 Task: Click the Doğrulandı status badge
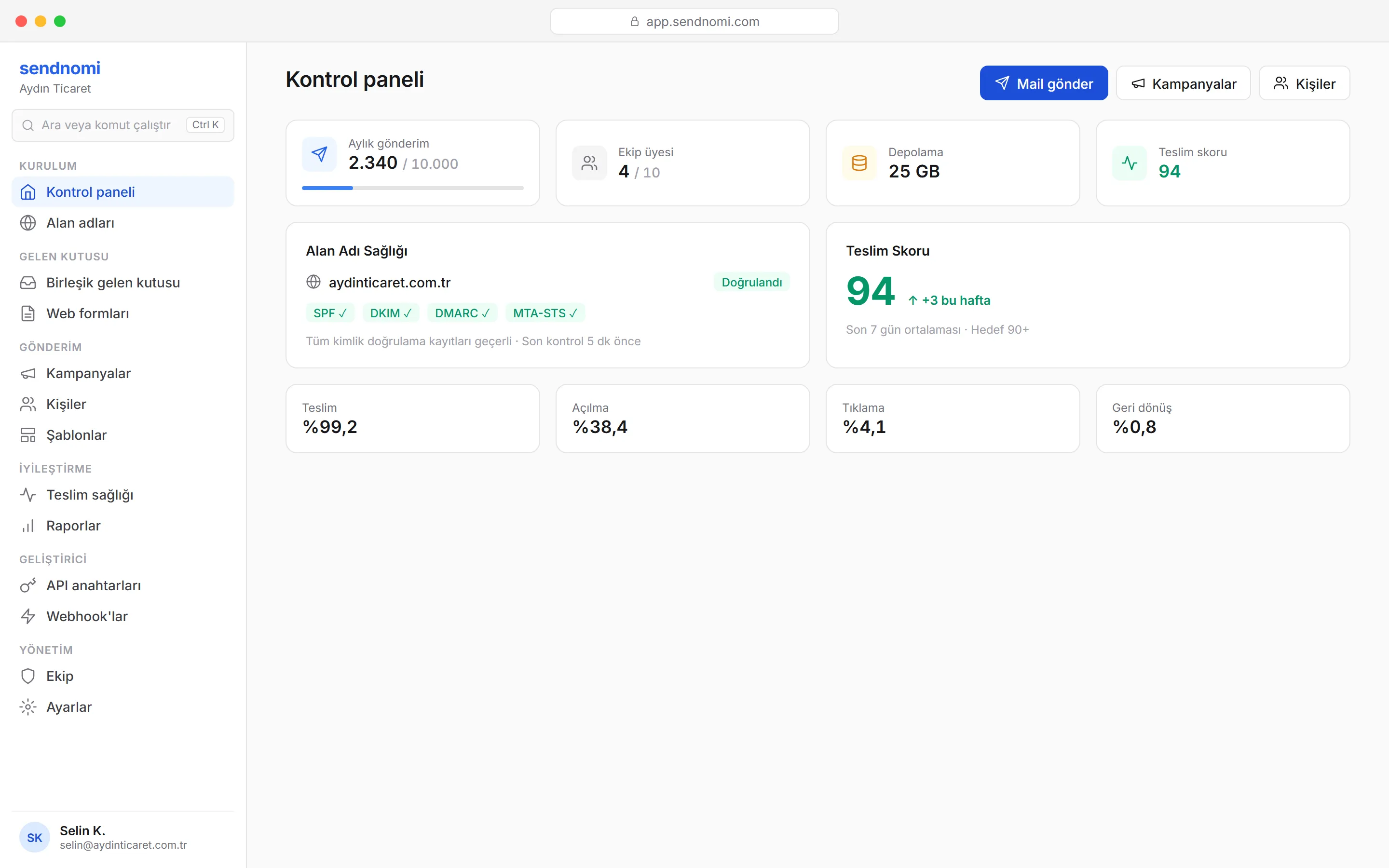pos(751,282)
